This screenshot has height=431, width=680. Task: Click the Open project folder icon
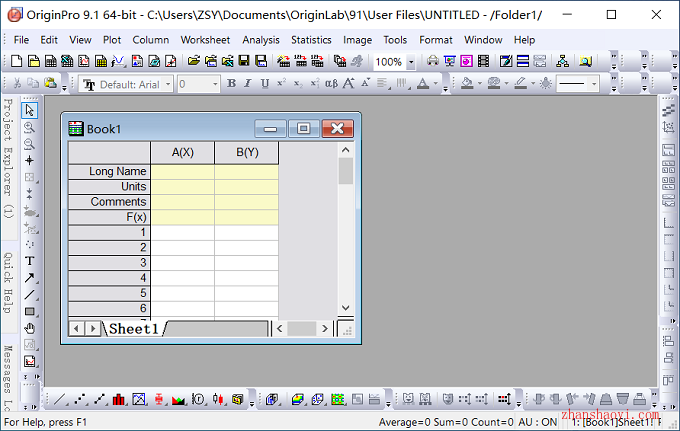194,61
